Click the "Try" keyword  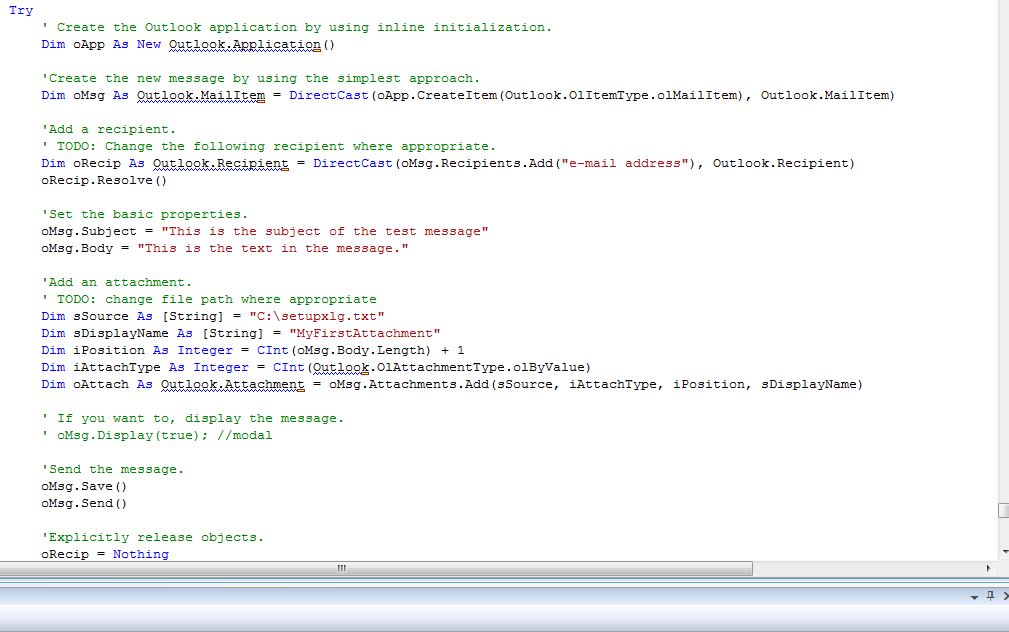coord(21,10)
